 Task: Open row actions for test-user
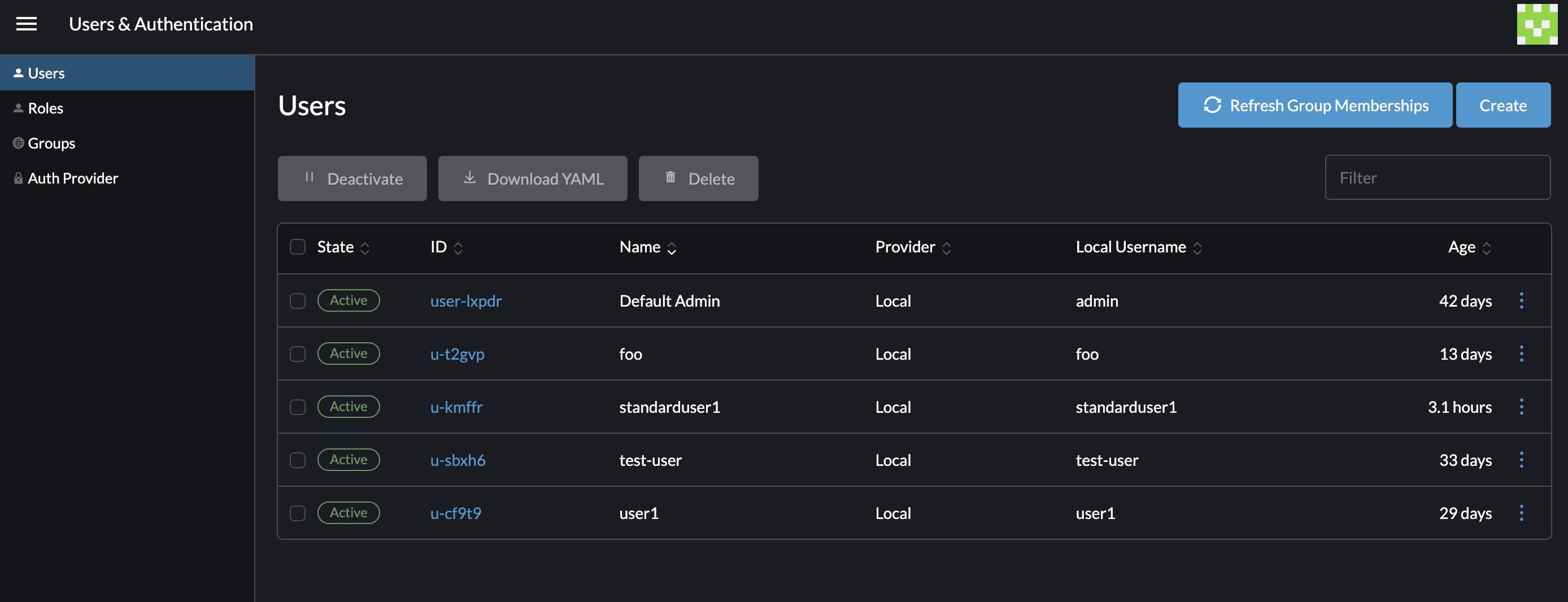[x=1521, y=460]
